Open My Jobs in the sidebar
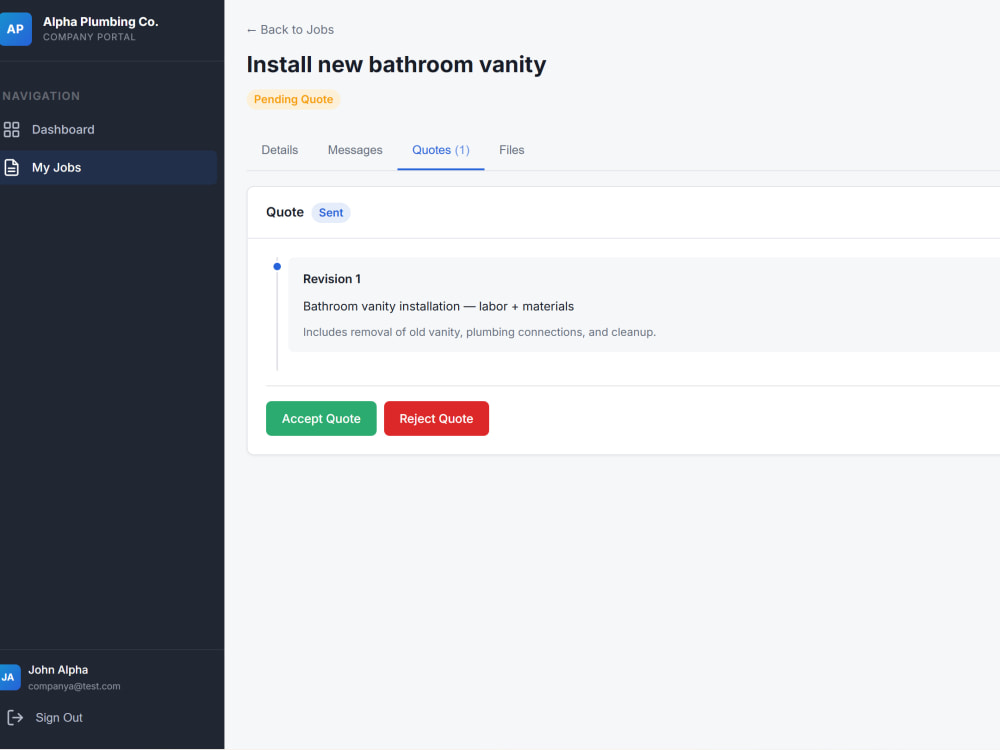Viewport: 1000px width, 750px height. point(107,168)
